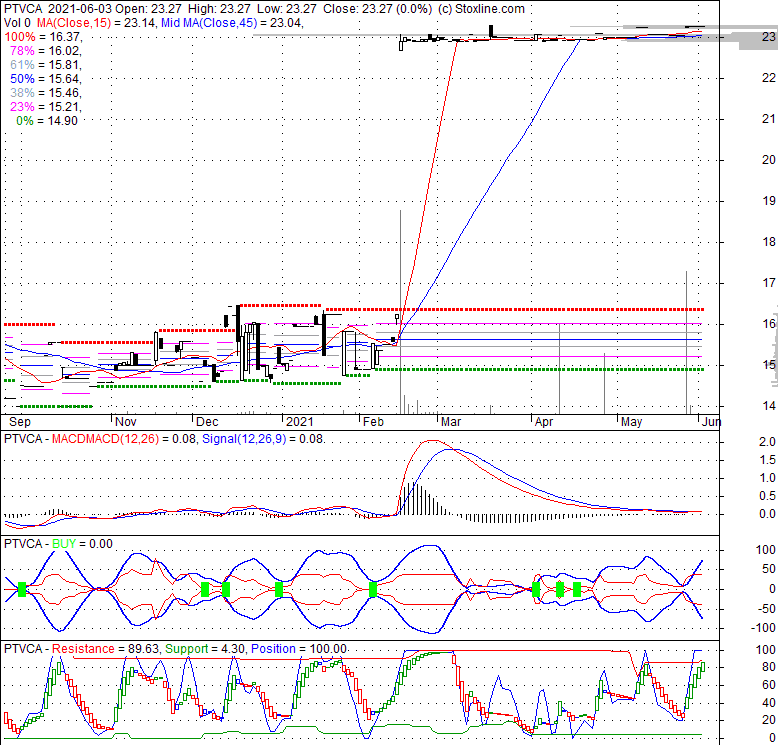Click the Sep label on time axis

pos(20,422)
